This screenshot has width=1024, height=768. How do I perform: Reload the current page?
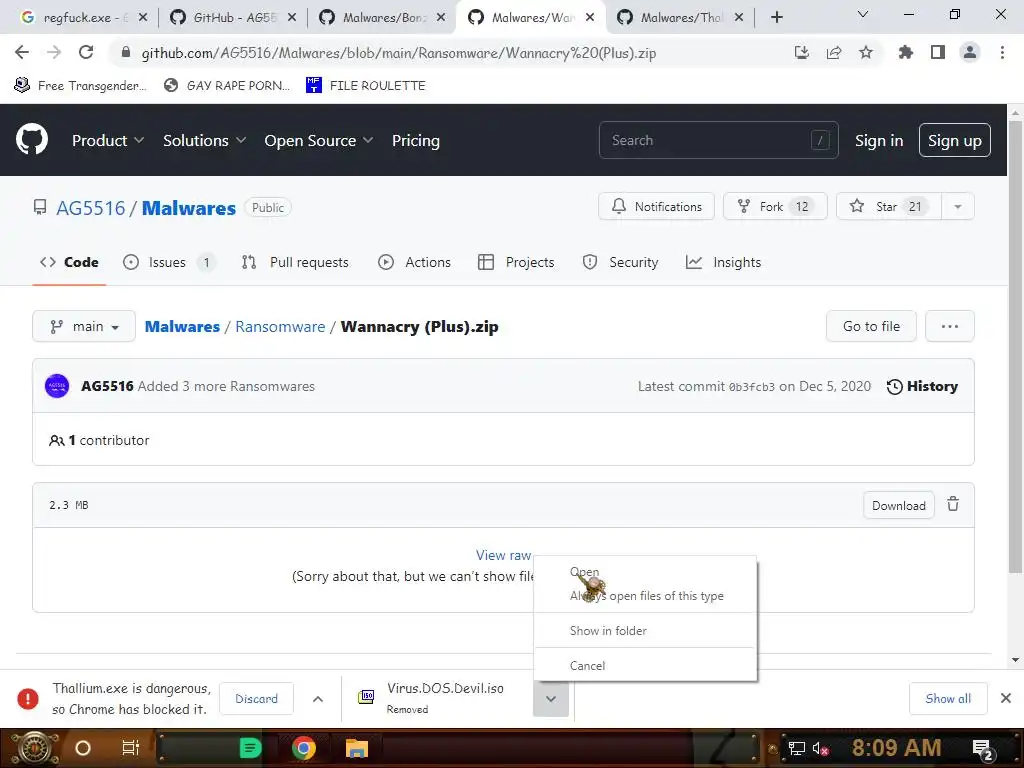tap(86, 52)
